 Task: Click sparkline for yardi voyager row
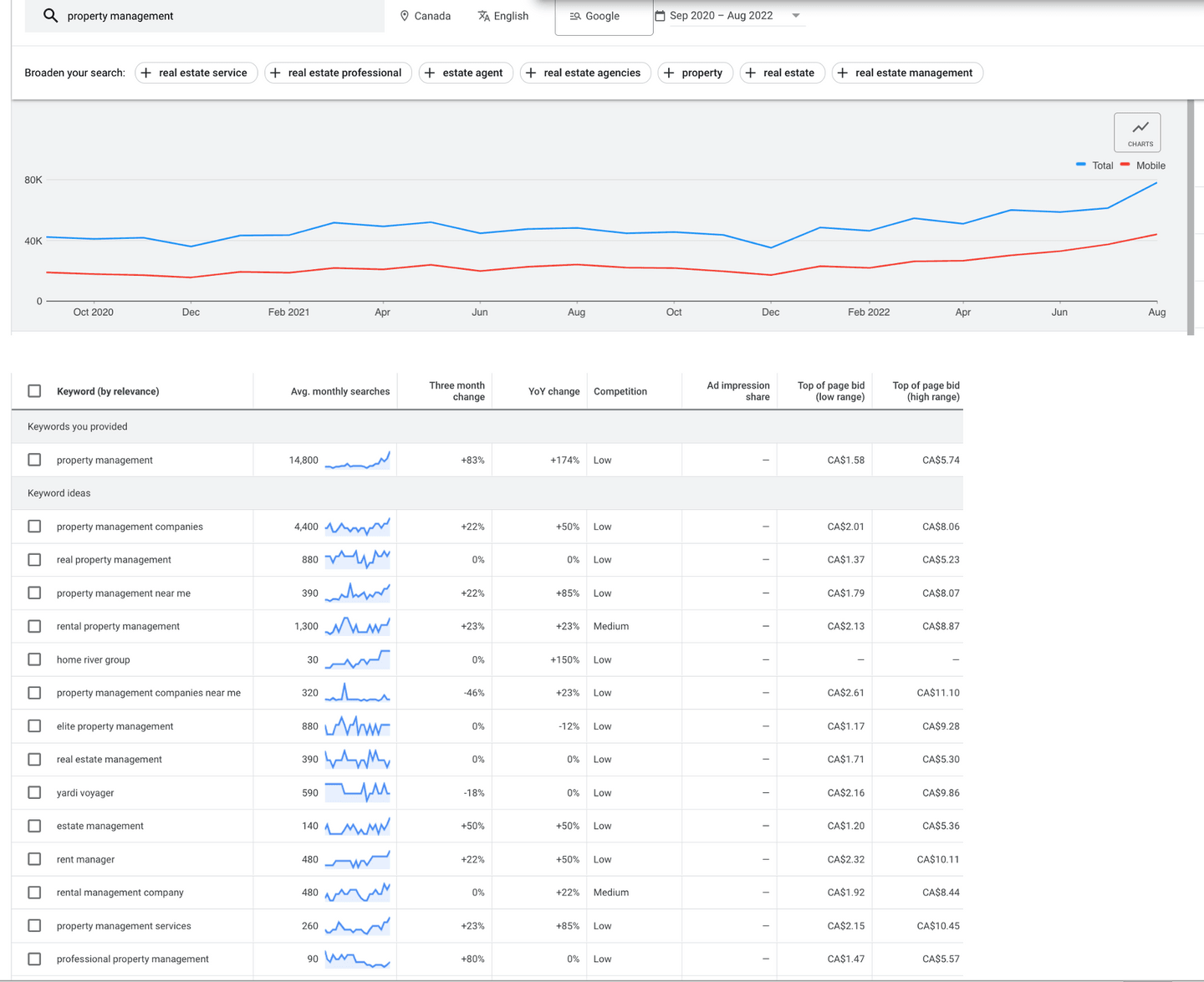357,792
